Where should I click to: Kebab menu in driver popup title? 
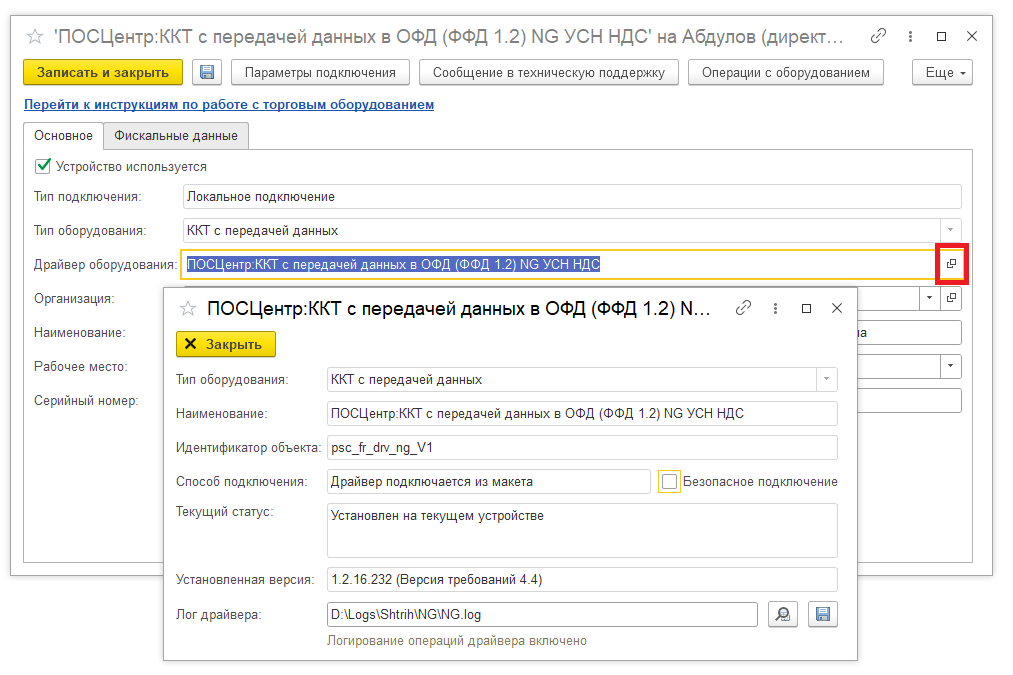tap(775, 309)
